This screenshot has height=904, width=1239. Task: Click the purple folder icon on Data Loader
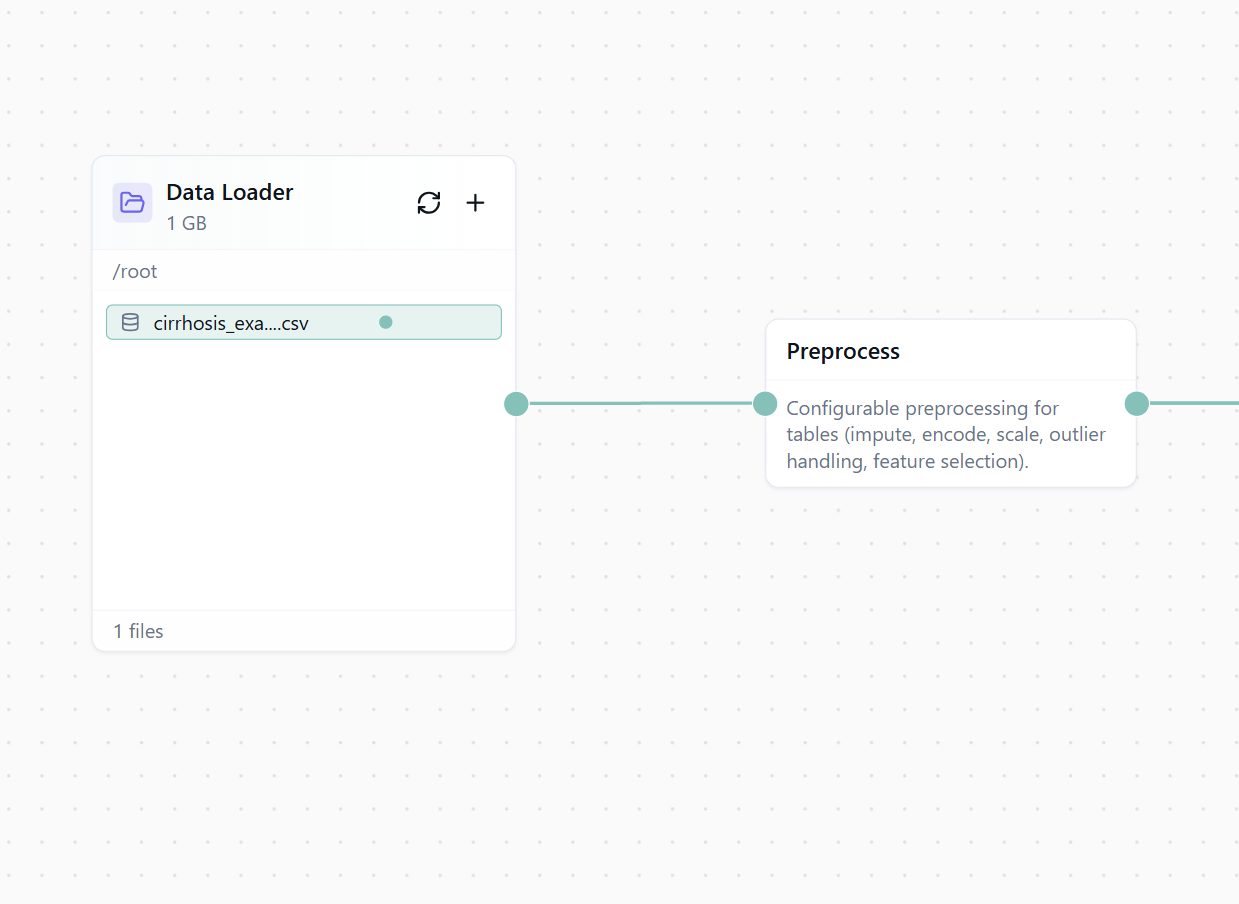[x=132, y=203]
